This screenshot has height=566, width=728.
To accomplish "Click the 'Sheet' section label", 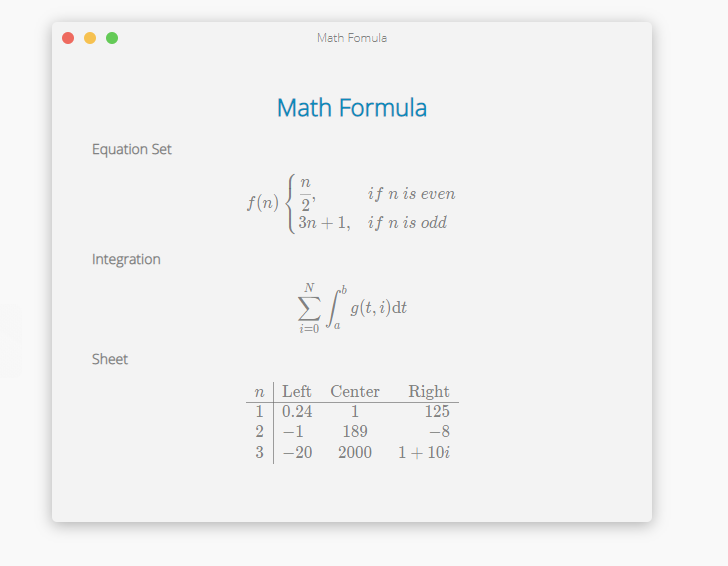I will [110, 359].
